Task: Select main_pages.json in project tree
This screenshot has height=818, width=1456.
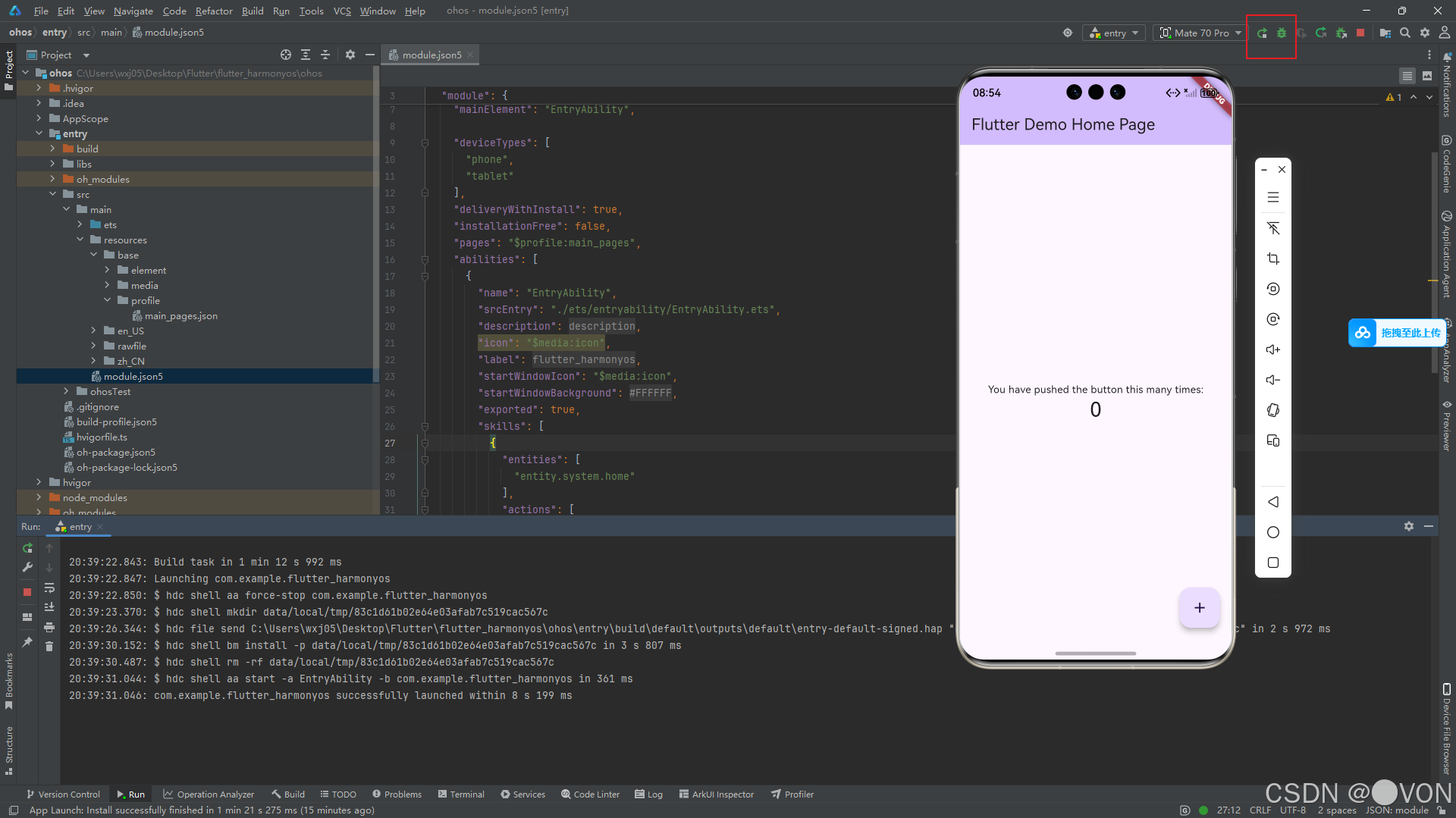Action: [180, 316]
